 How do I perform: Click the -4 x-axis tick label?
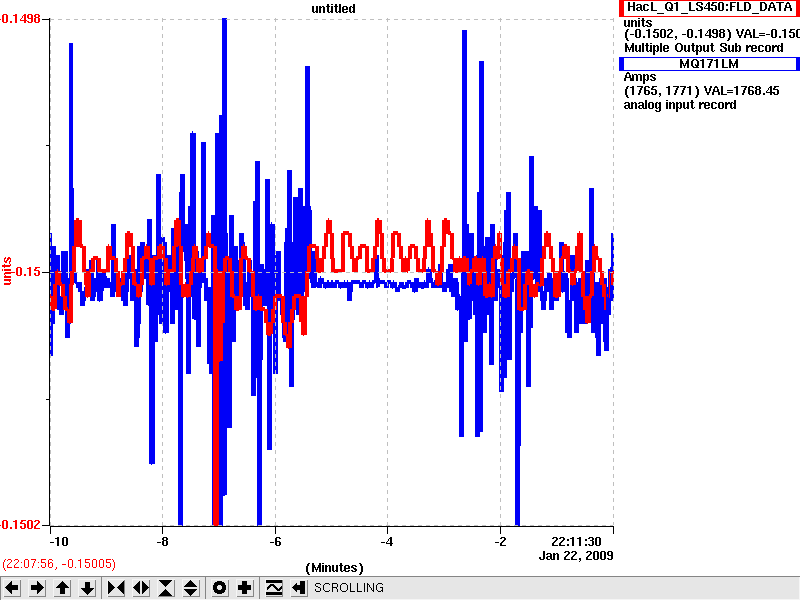pyautogui.click(x=387, y=542)
